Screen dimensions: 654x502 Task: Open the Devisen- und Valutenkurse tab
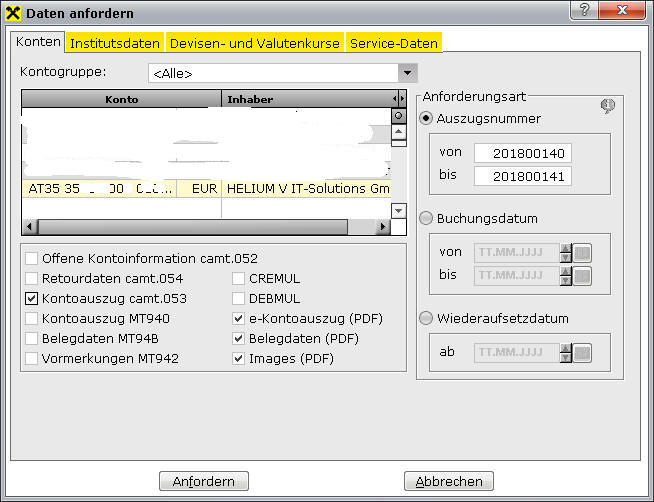point(255,43)
